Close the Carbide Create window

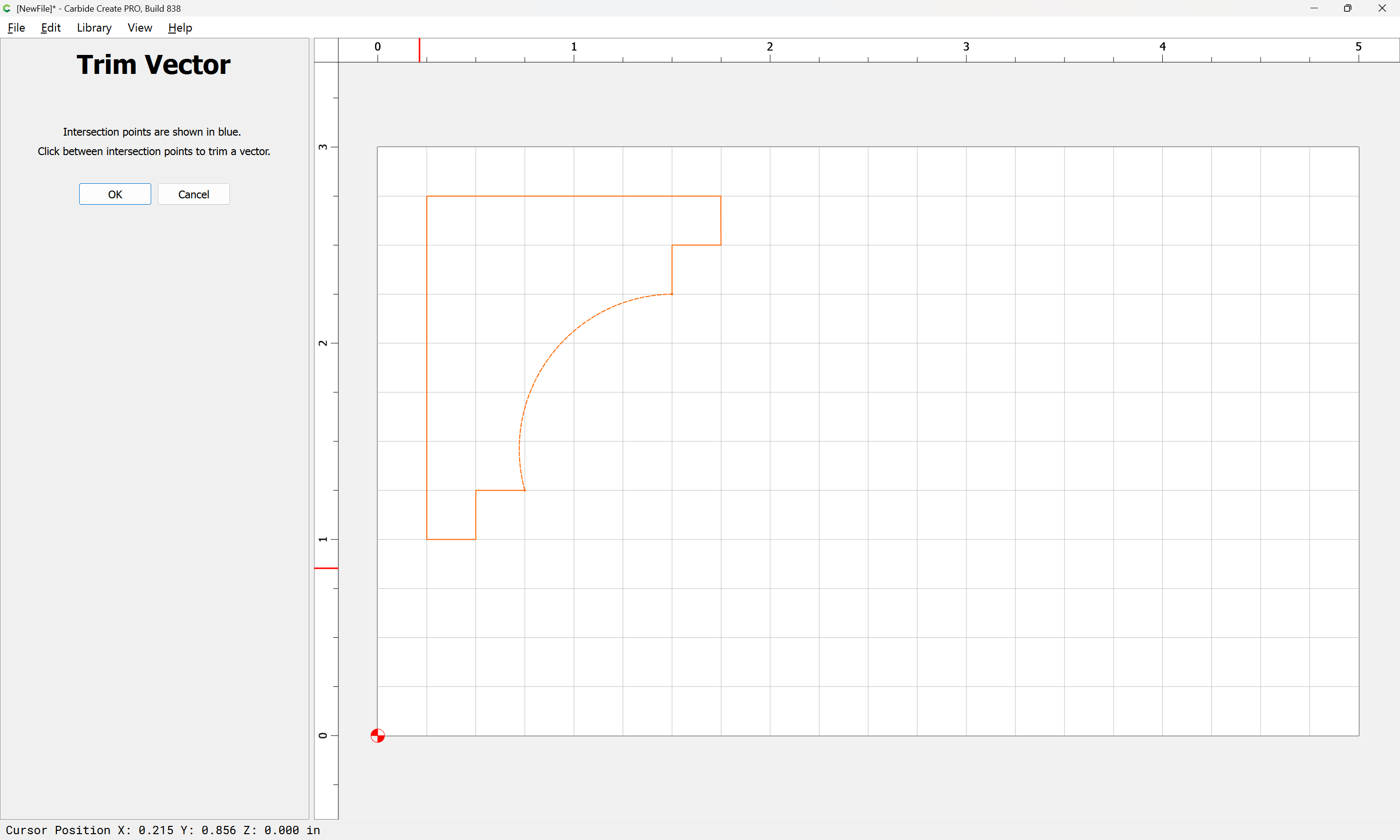(x=1382, y=8)
